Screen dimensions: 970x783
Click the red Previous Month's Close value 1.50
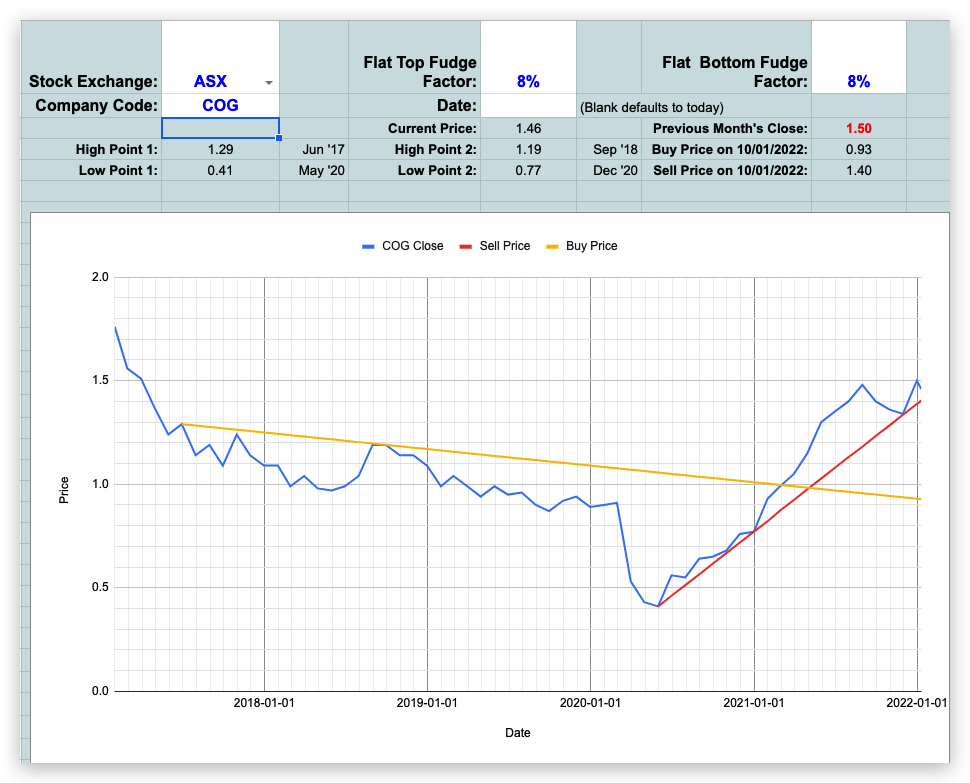(858, 128)
